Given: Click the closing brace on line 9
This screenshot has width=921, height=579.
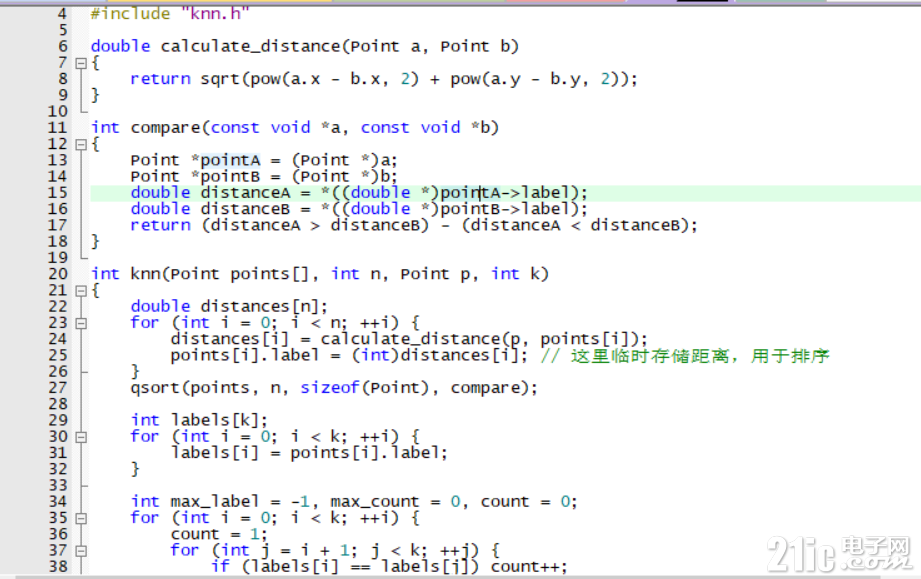Looking at the screenshot, I should click(95, 95).
